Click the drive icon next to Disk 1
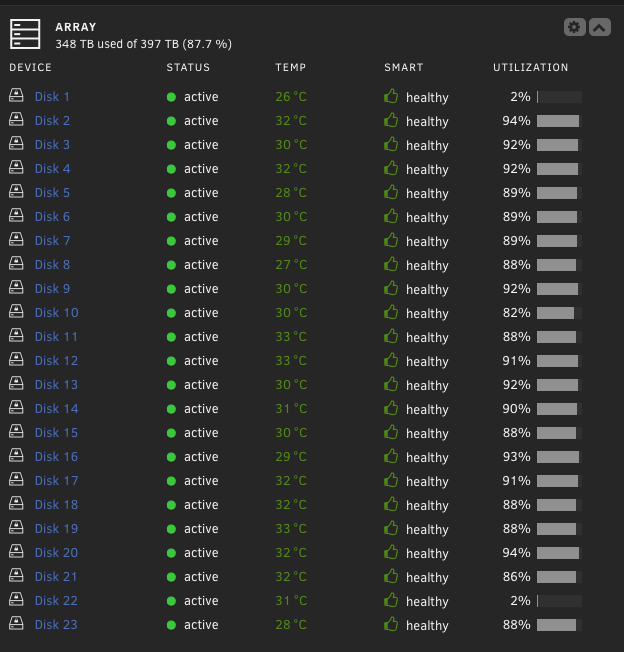Screen dimensions: 624x652 click(16, 95)
